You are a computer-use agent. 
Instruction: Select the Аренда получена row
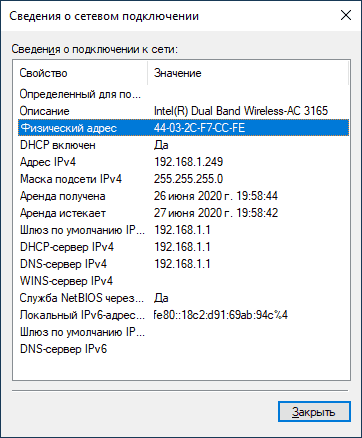click(183, 196)
